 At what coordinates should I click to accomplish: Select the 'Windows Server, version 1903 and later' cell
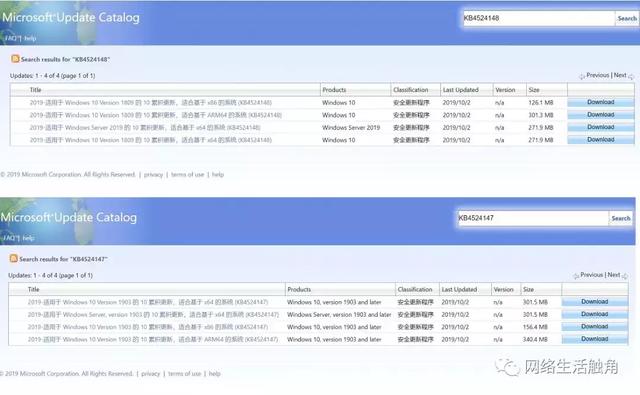[339, 315]
